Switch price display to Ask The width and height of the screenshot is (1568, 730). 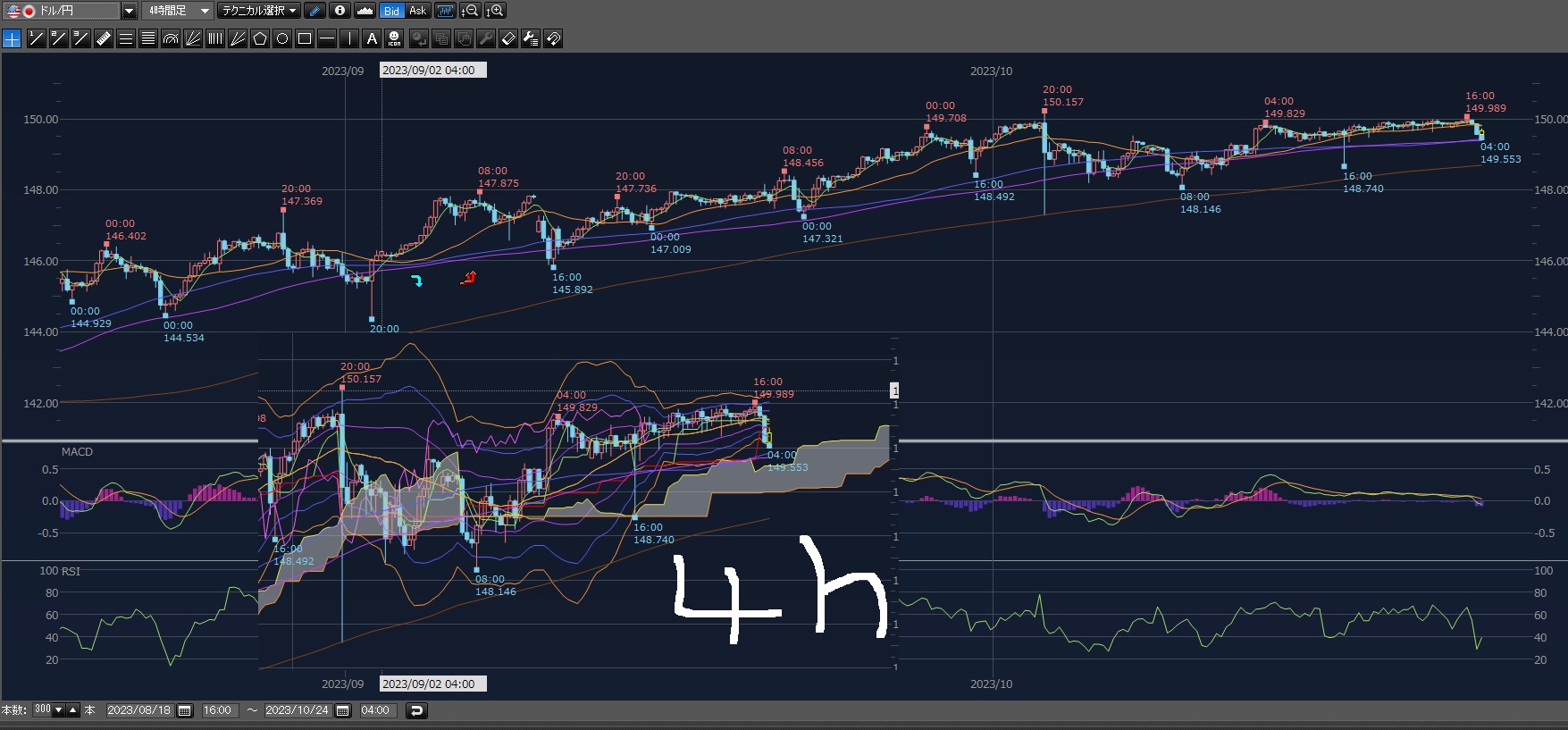pyautogui.click(x=417, y=11)
